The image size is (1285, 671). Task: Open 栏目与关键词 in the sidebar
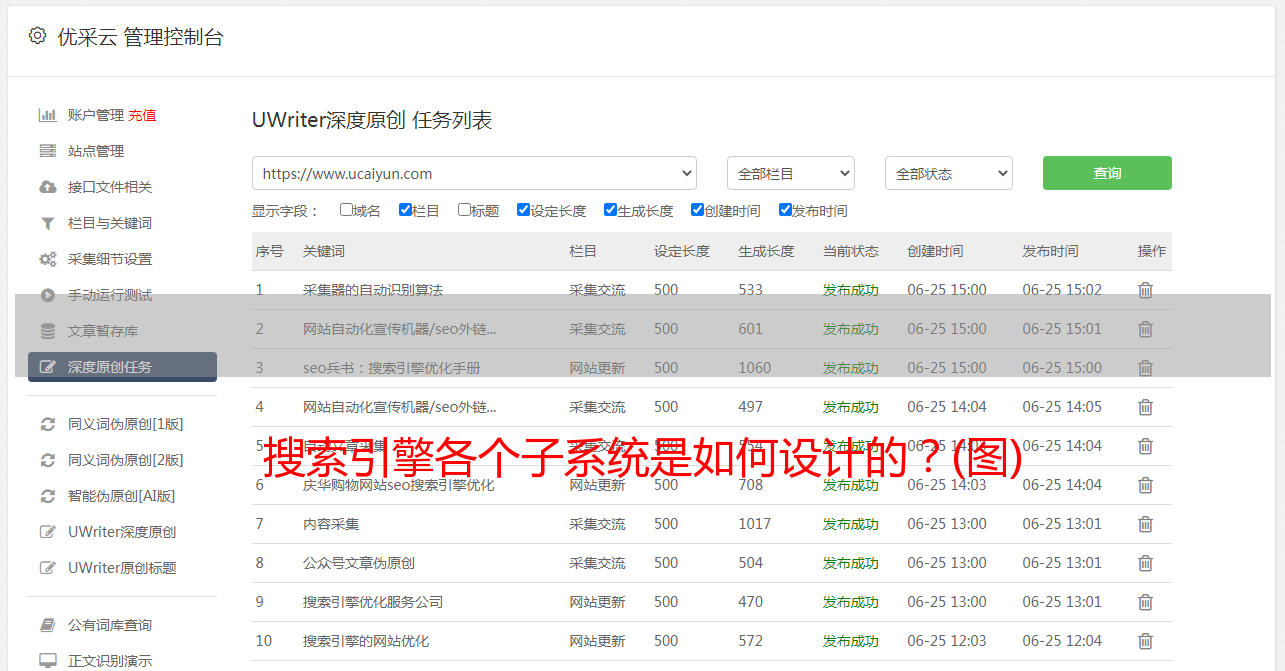point(110,223)
